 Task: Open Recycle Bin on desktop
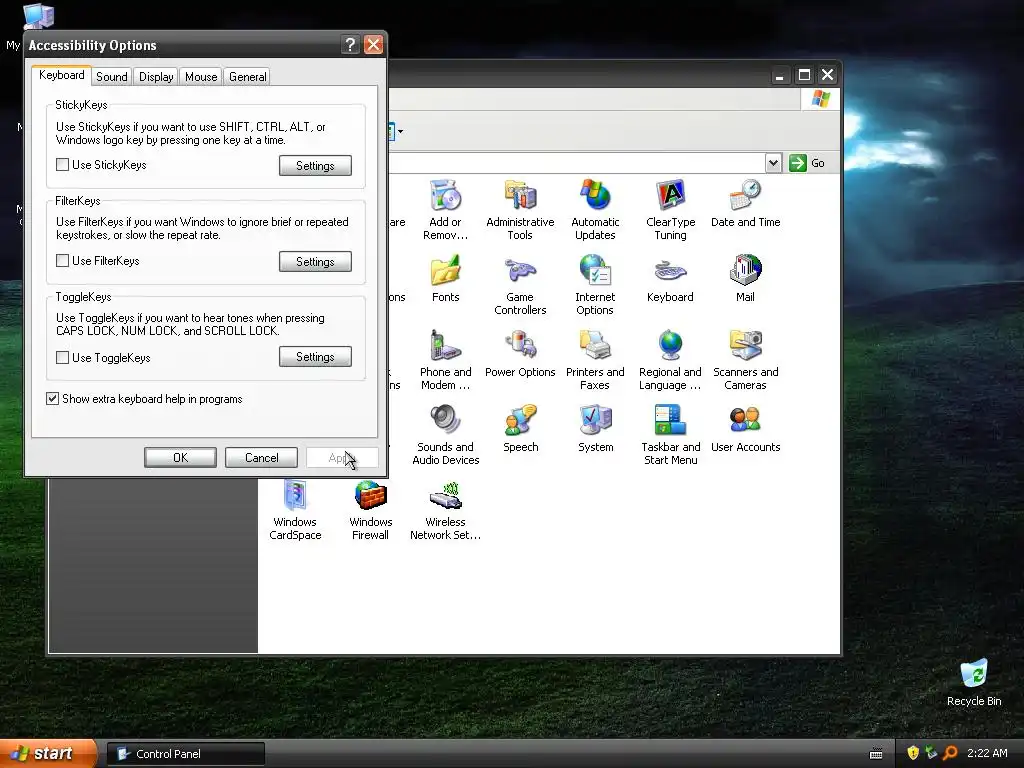pos(974,682)
